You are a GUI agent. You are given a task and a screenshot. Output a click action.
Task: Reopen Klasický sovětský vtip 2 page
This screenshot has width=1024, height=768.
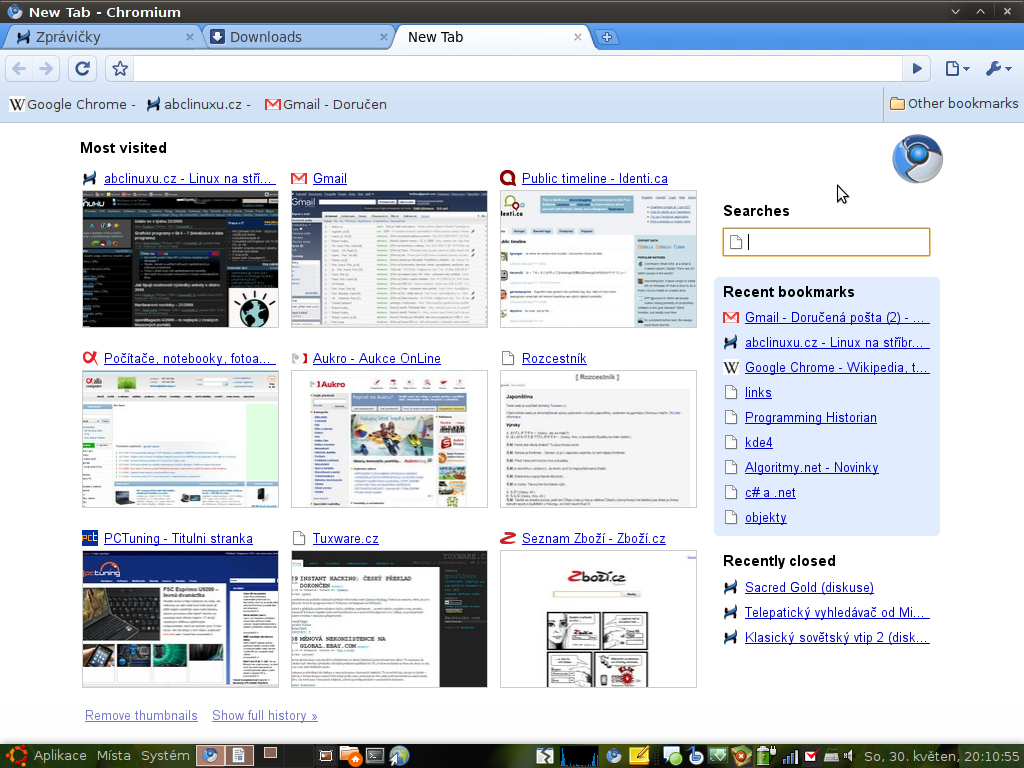[x=837, y=638]
